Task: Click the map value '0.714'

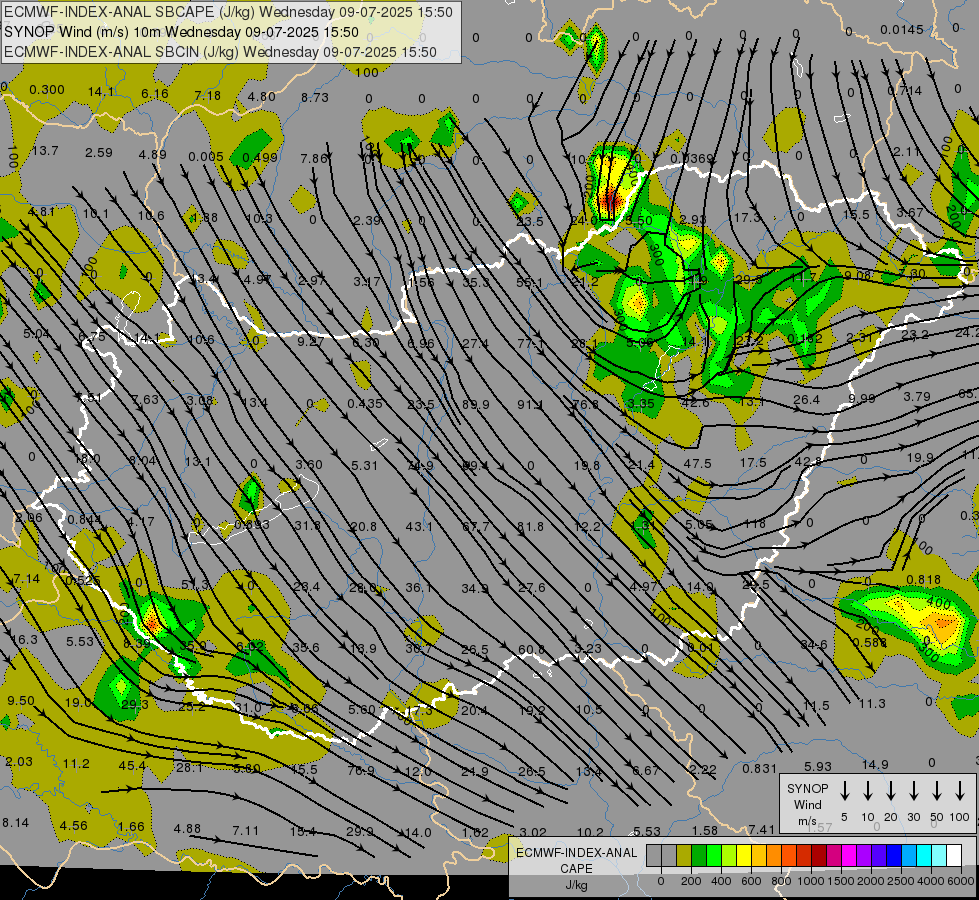Action: (904, 91)
